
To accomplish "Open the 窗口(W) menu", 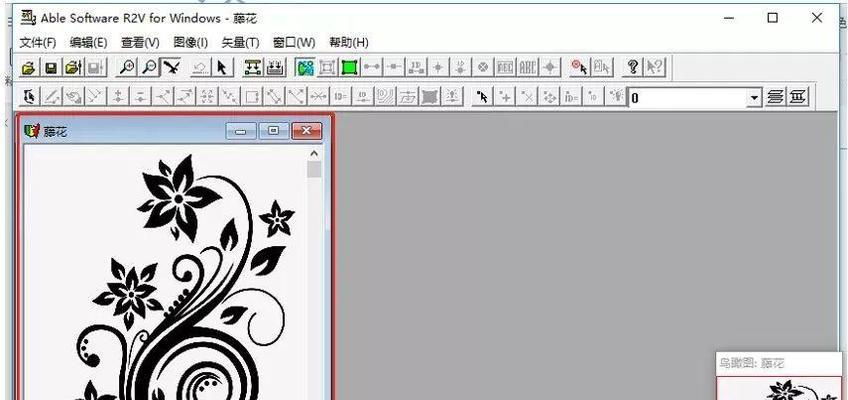I will [x=294, y=42].
